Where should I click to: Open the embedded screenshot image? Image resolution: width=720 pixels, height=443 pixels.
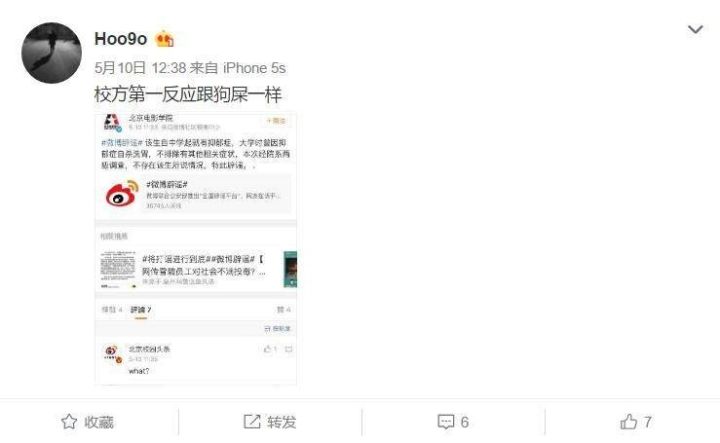pos(196,248)
